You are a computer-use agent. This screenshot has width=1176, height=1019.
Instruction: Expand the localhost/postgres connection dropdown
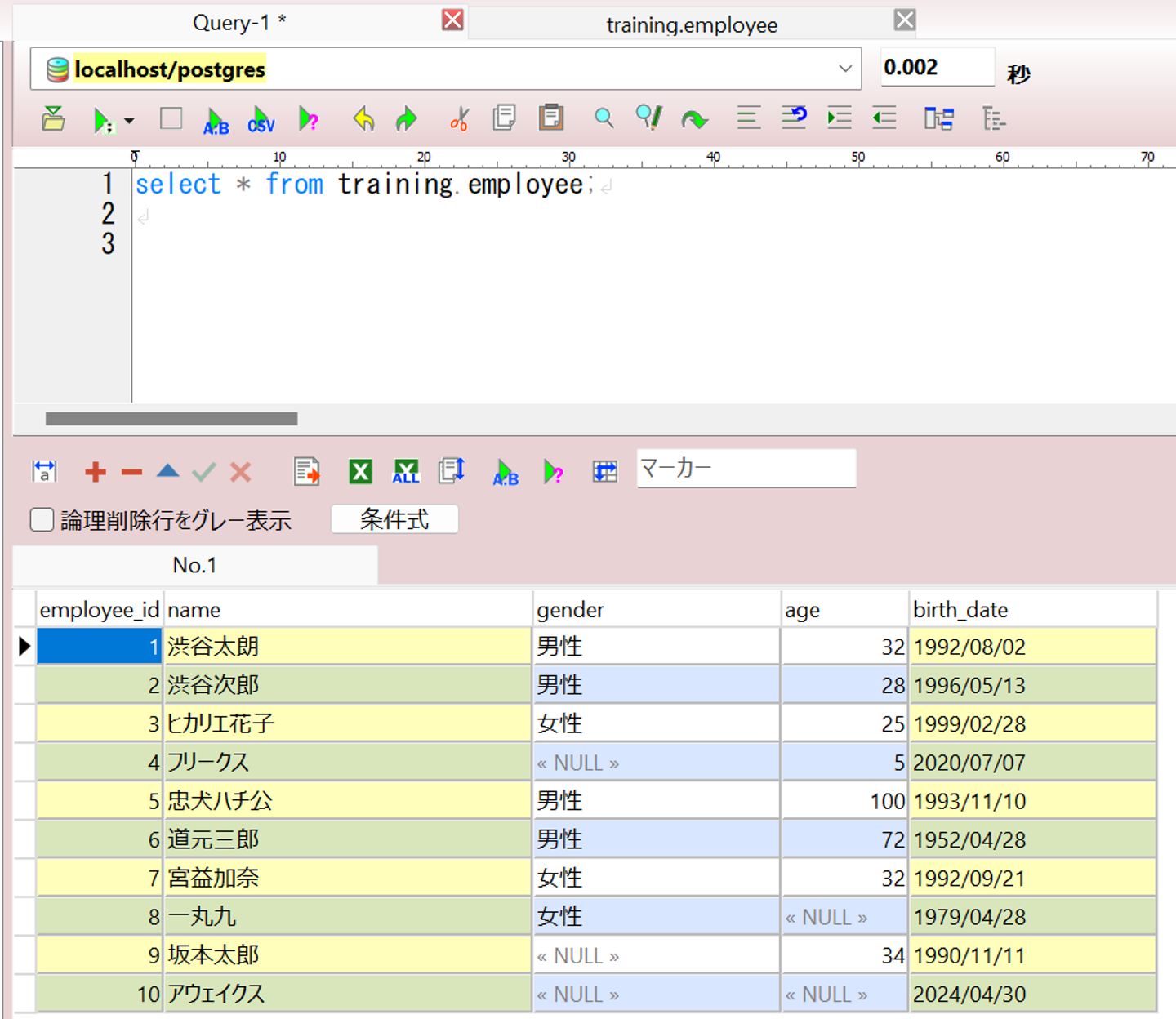coord(845,69)
